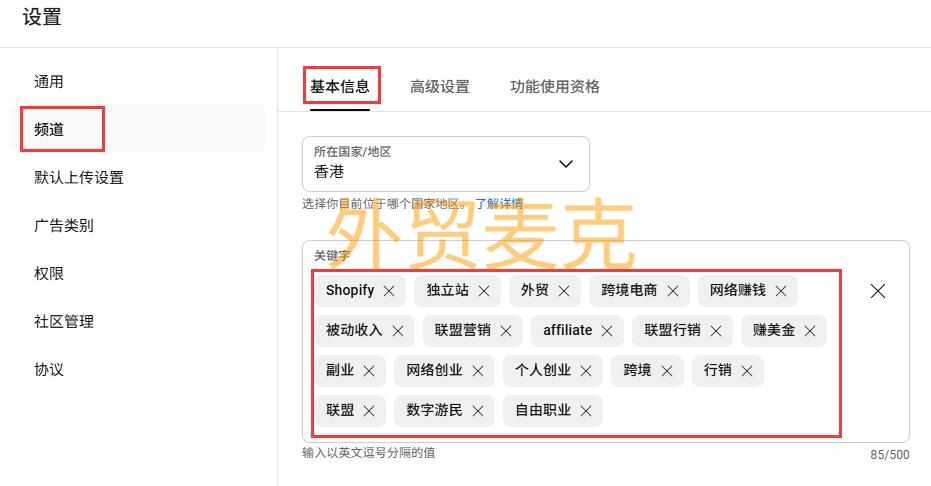Remove the Shopify keyword tag
Screen dimensions: 931x486
[x=389, y=291]
